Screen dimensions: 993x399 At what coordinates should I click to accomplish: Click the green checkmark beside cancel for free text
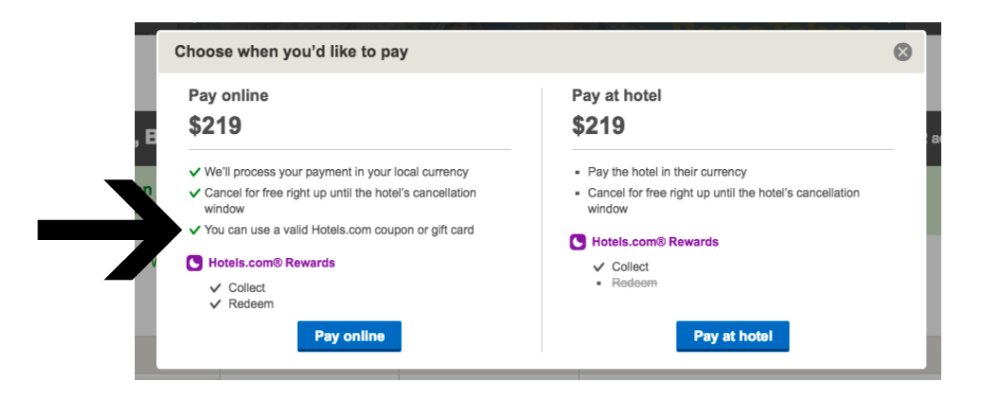pyautogui.click(x=194, y=193)
